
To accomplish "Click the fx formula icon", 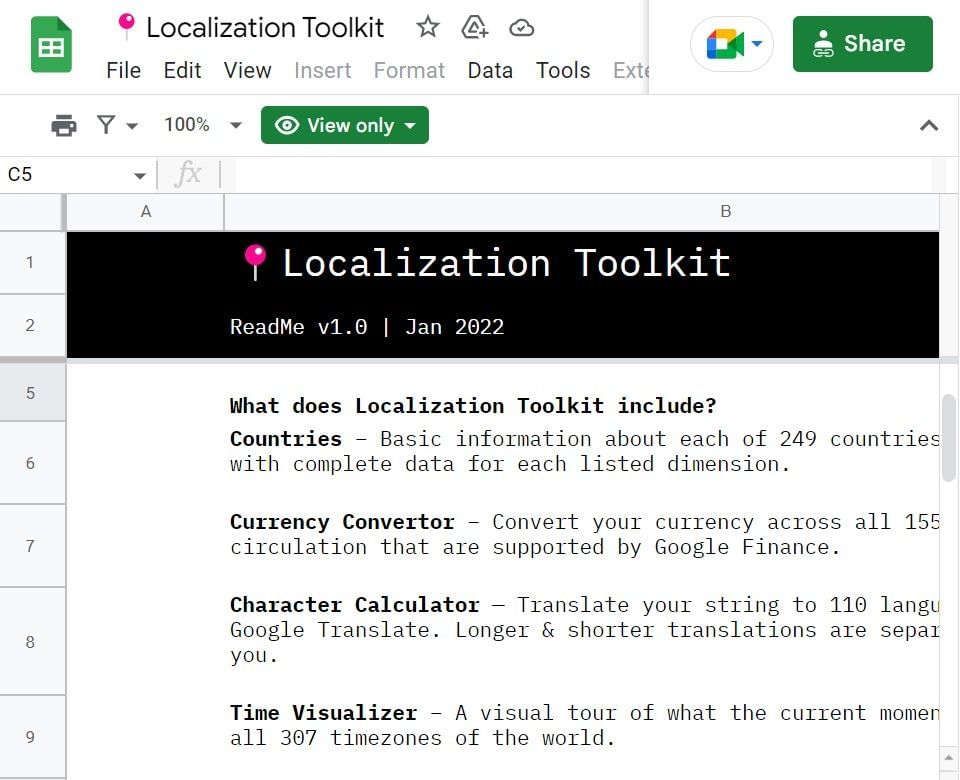I will tap(189, 174).
